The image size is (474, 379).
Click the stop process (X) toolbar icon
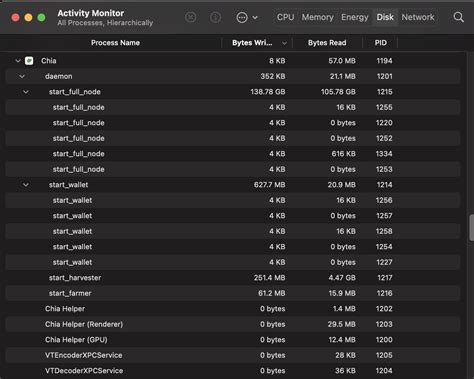tap(191, 17)
